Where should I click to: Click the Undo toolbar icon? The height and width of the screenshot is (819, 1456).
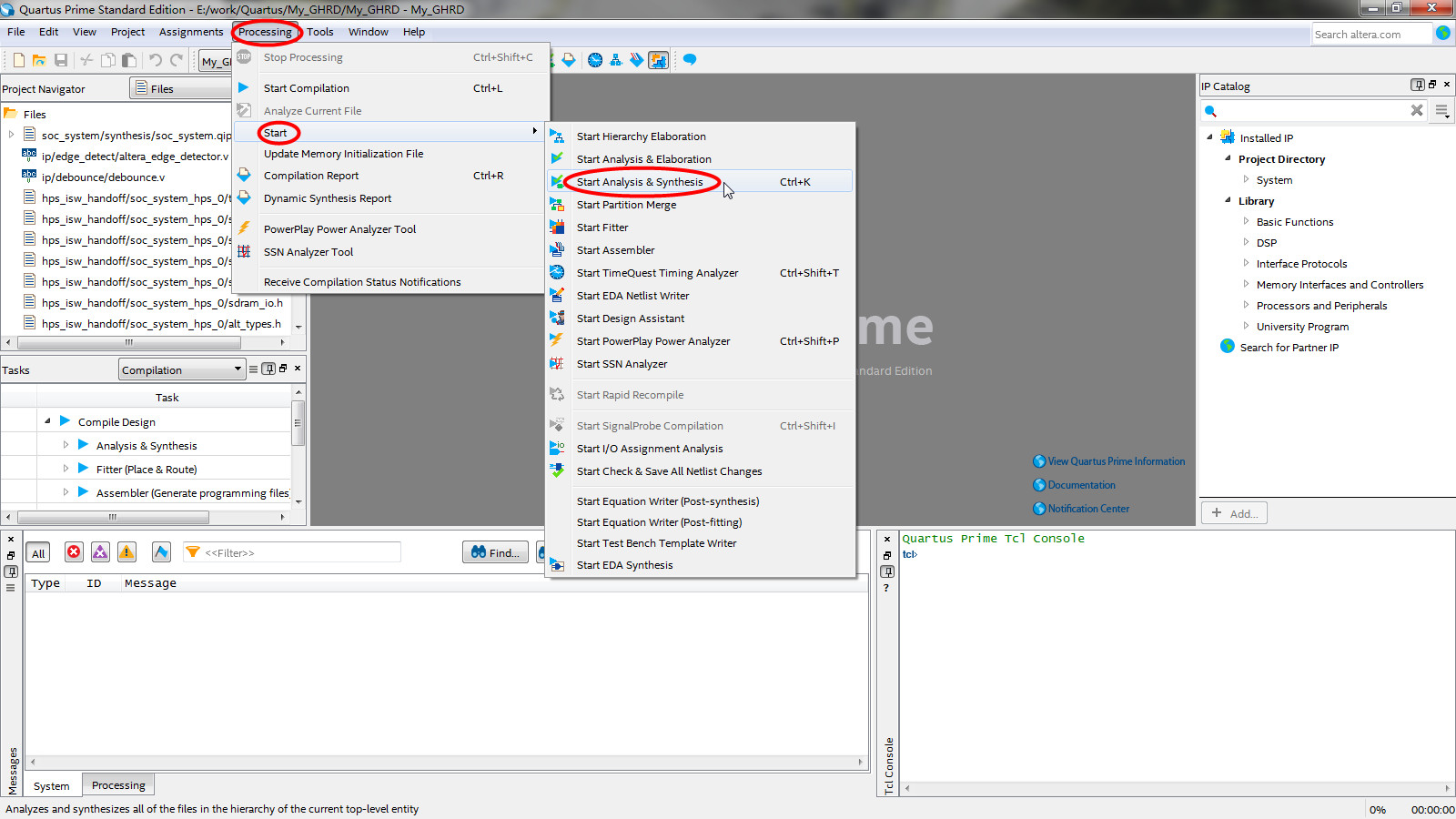tap(156, 60)
